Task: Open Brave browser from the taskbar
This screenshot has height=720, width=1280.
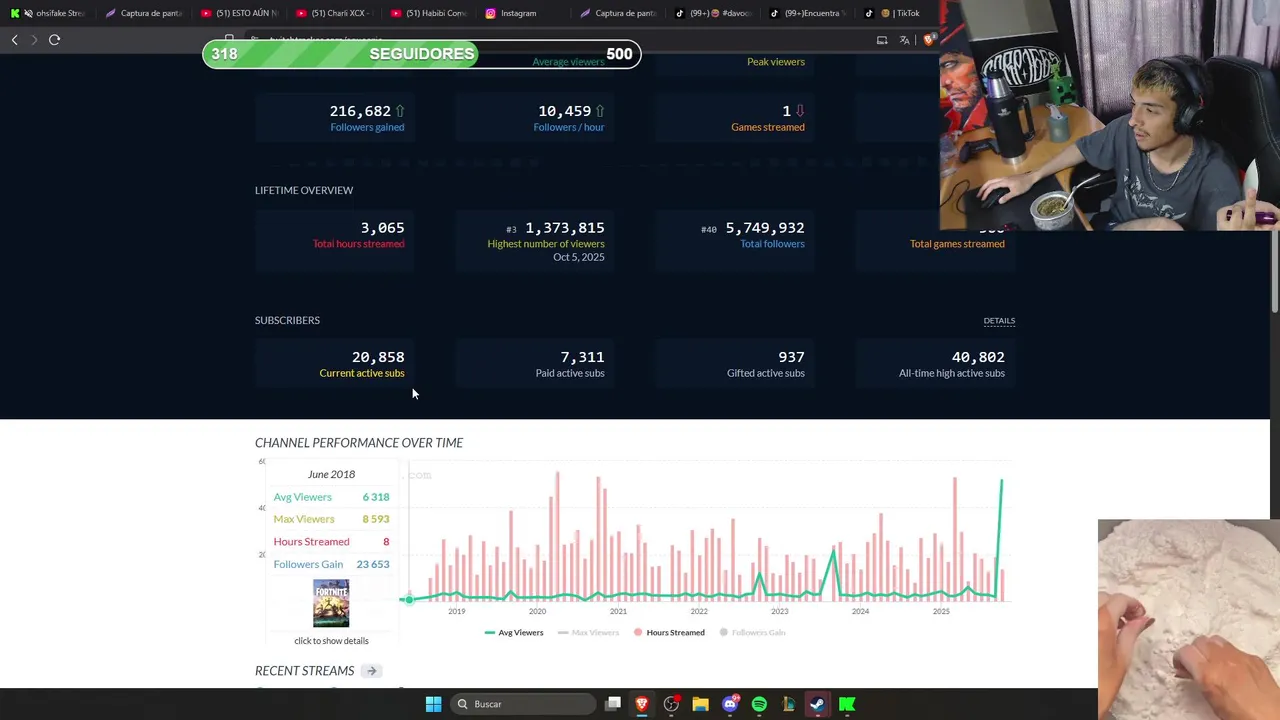Action: point(642,704)
